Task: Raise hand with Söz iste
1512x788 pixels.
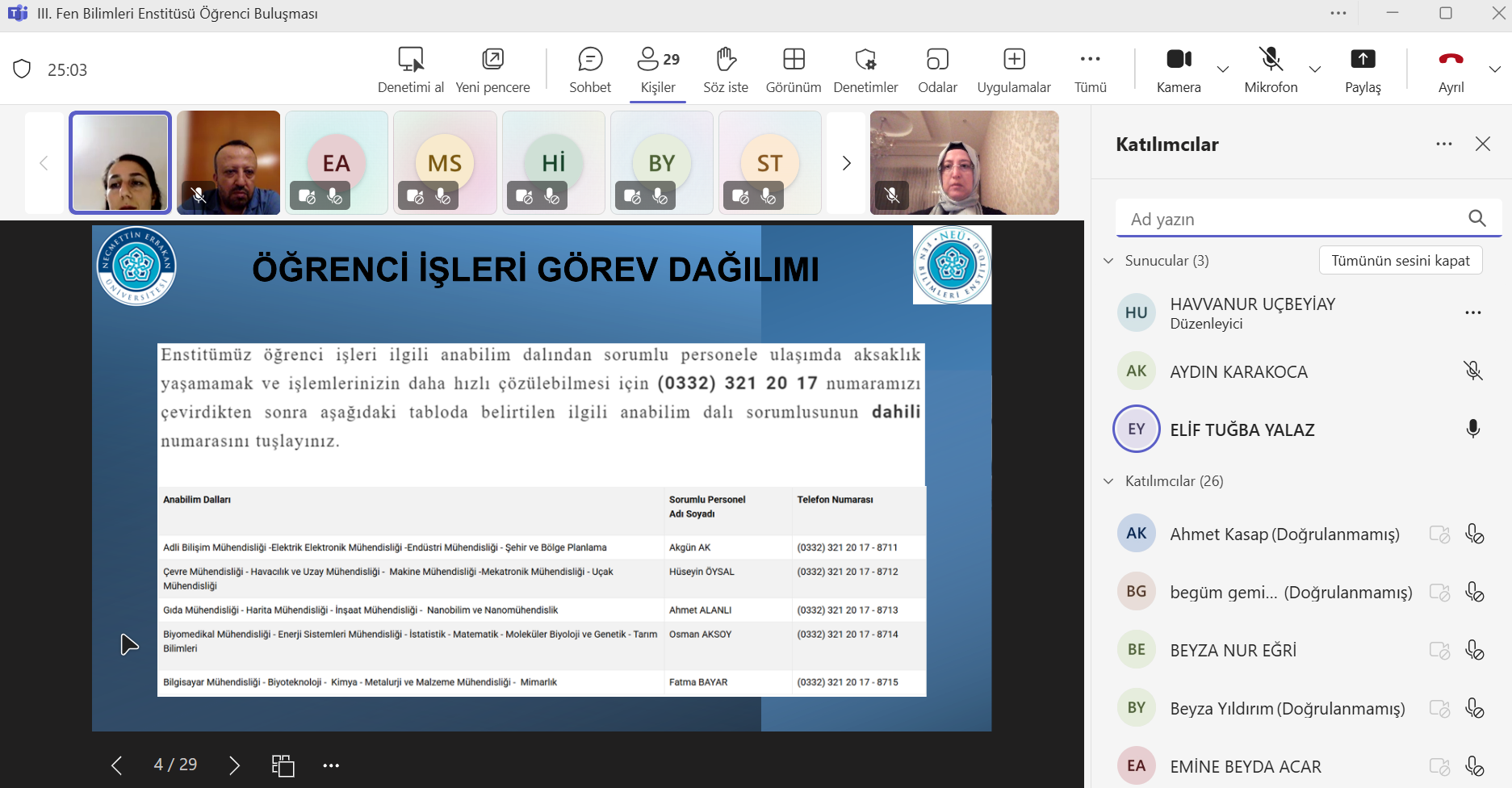Action: (x=725, y=69)
